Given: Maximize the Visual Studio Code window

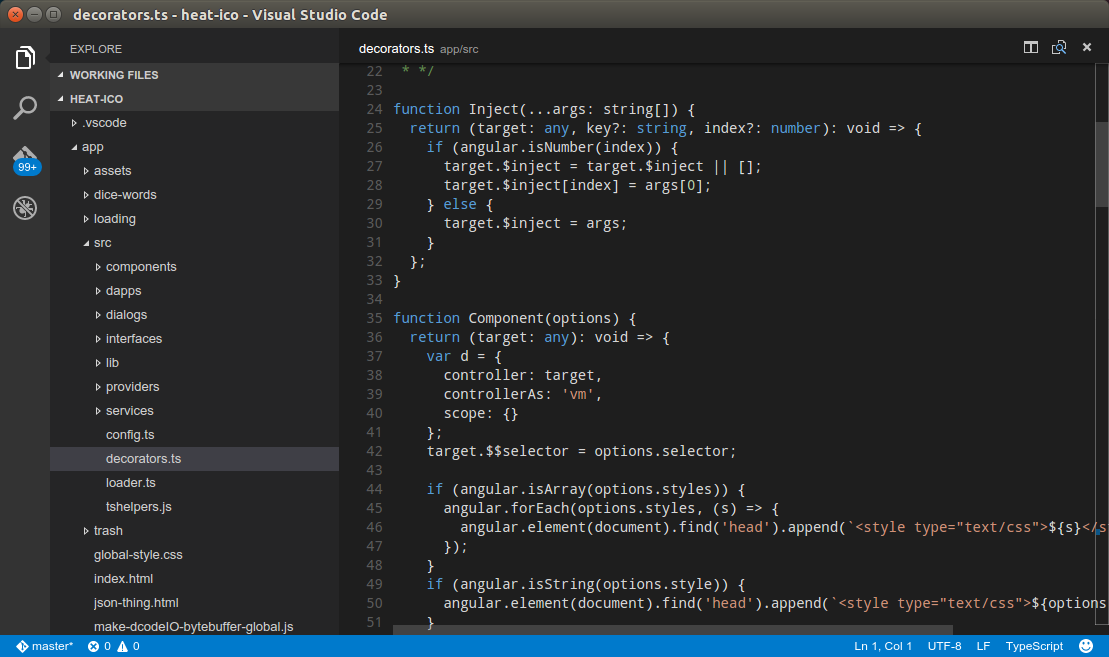Looking at the screenshot, I should coord(53,14).
